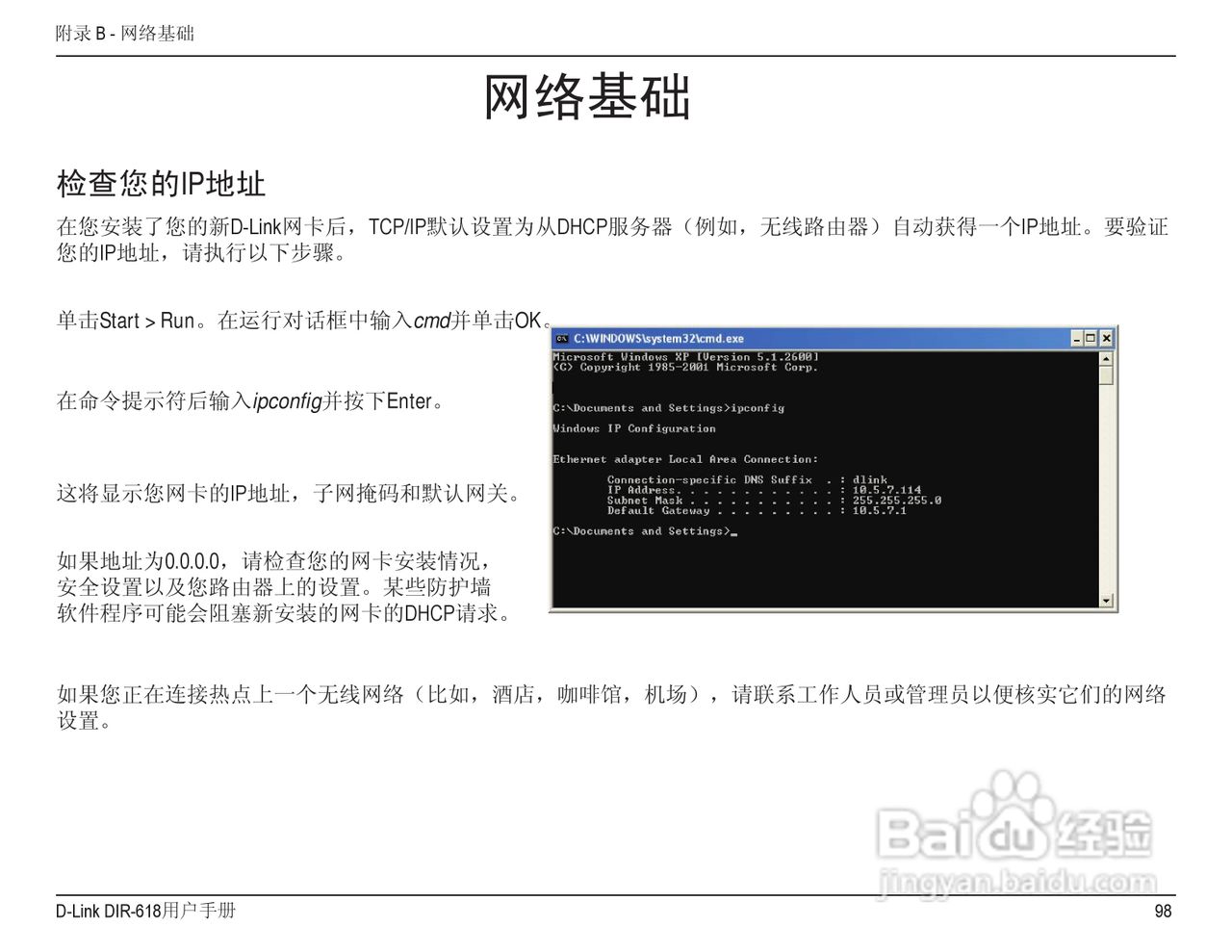Viewport: 1232px width, 952px height.
Task: Expand the cmd window via restore button
Action: (x=1091, y=338)
